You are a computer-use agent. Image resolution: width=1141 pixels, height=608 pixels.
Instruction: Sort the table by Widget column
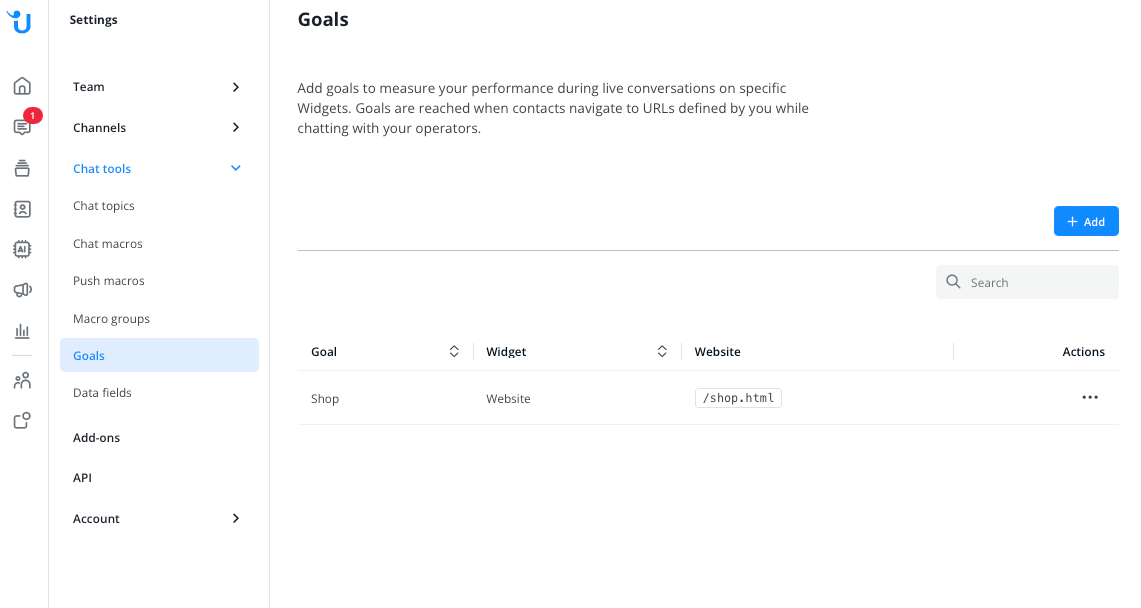[662, 352]
